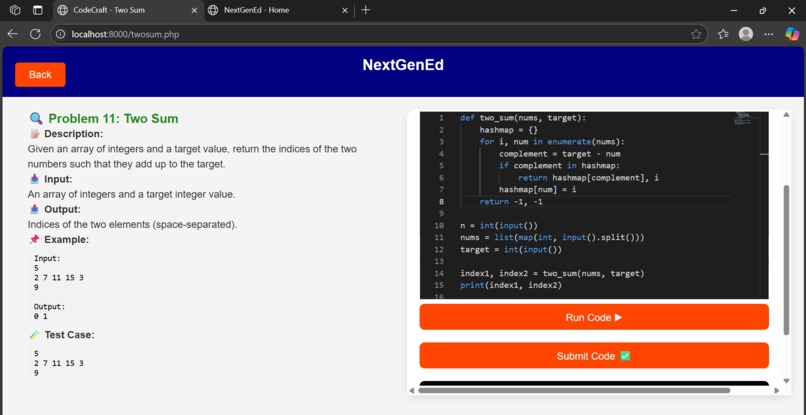This screenshot has width=806, height=415.
Task: Click line number 8 in editor gutter
Action: click(441, 202)
